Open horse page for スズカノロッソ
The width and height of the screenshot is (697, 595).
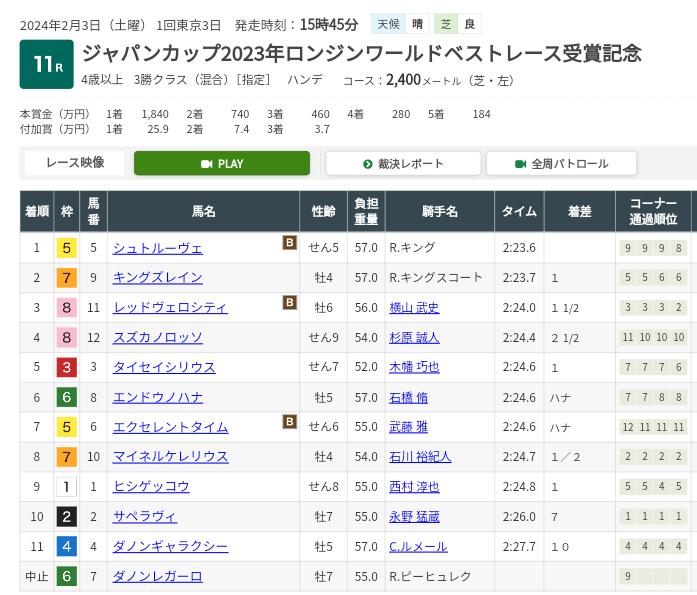157,337
